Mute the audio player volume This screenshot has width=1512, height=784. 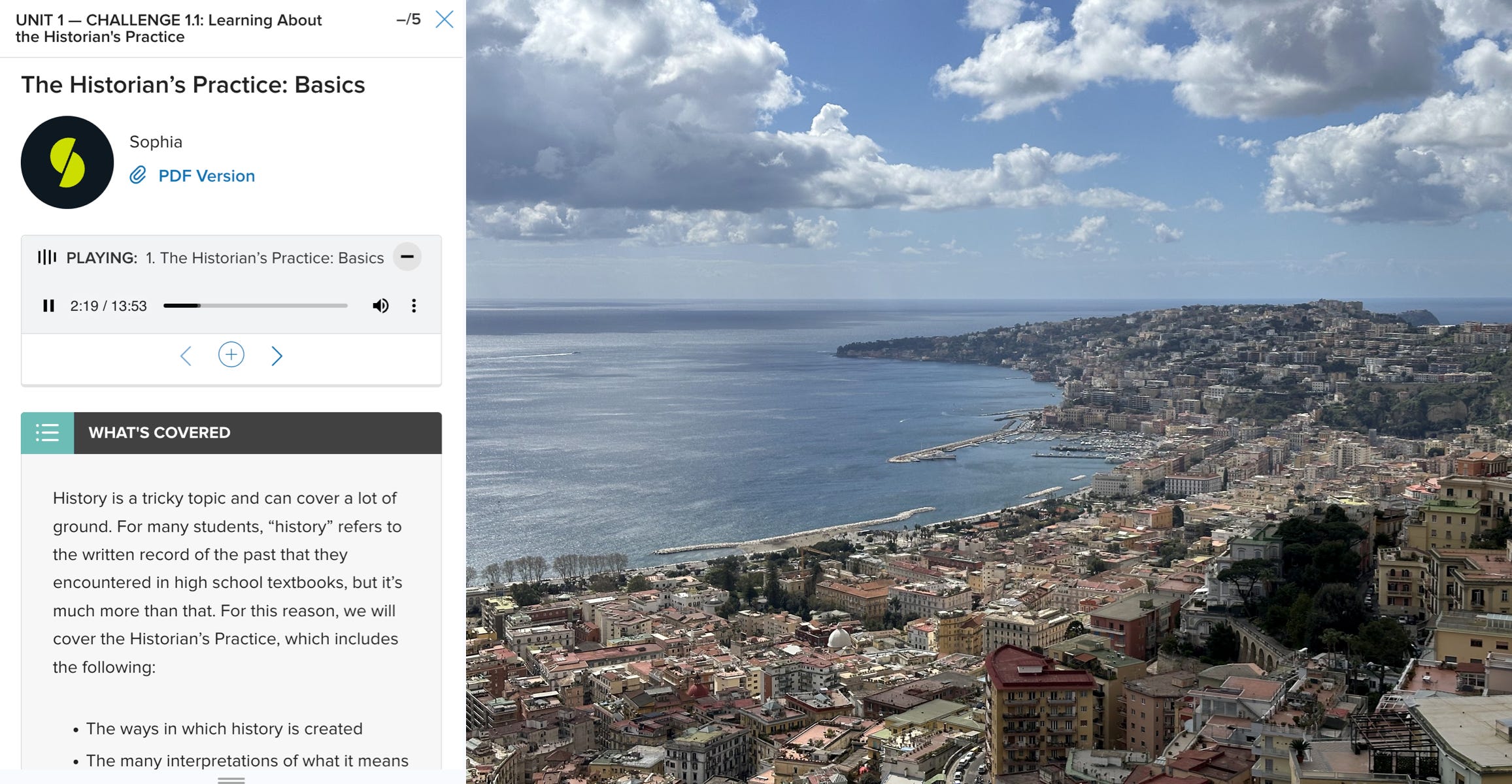[380, 306]
